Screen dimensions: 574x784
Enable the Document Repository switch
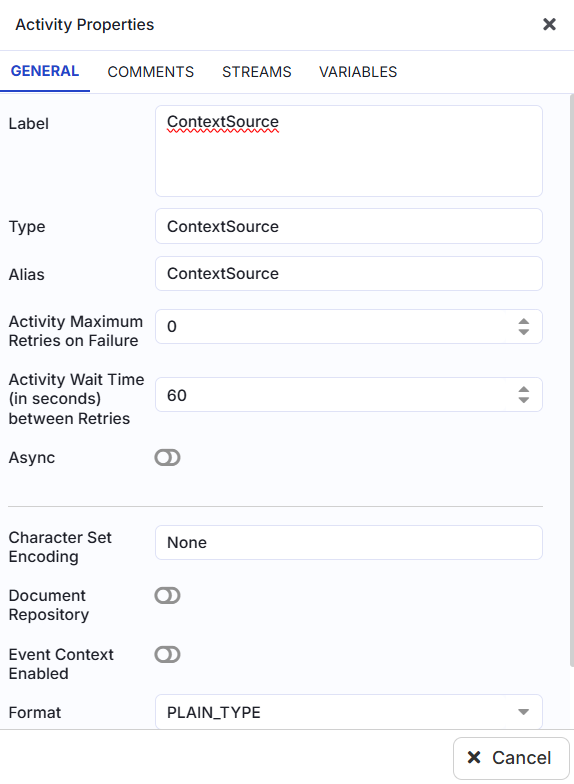pyautogui.click(x=168, y=596)
